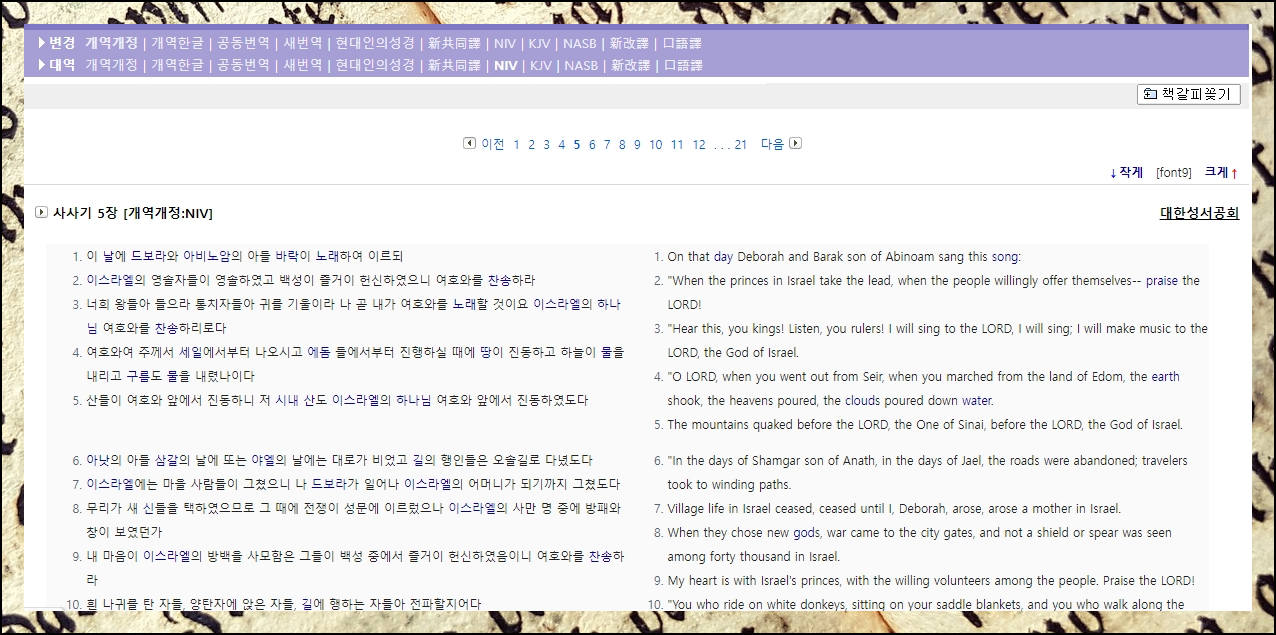The image size is (1276, 635).
Task: Click the linked word 'clouds' in English verse 4
Action: (862, 401)
